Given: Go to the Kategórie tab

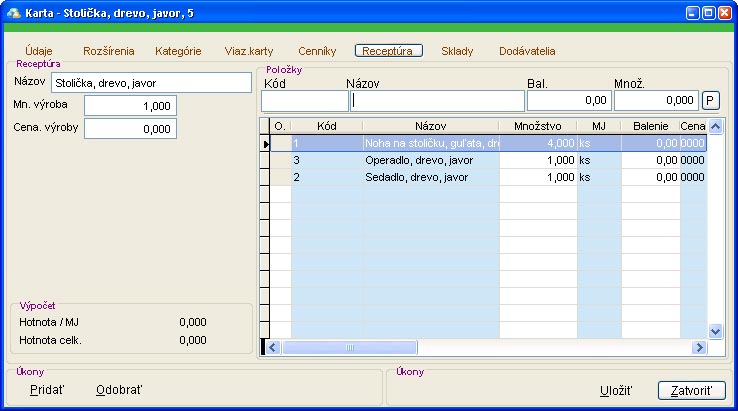Looking at the screenshot, I should point(178,50).
